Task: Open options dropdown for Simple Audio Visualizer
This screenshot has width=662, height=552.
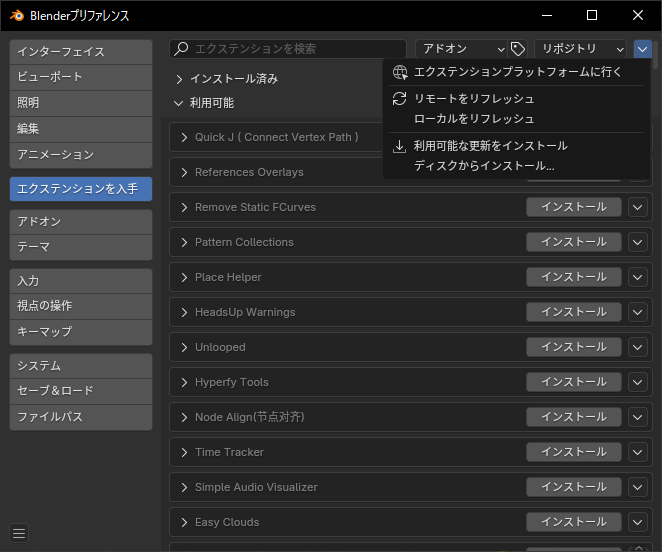Action: [x=638, y=487]
